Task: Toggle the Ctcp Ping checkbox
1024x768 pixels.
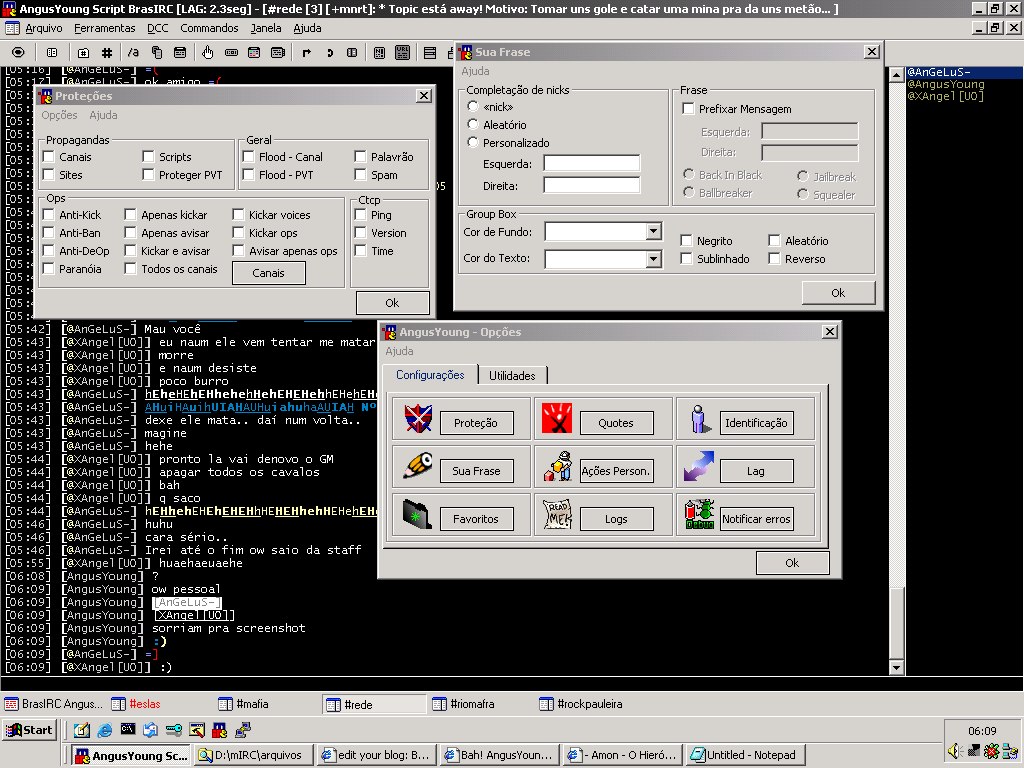Action: (360, 215)
